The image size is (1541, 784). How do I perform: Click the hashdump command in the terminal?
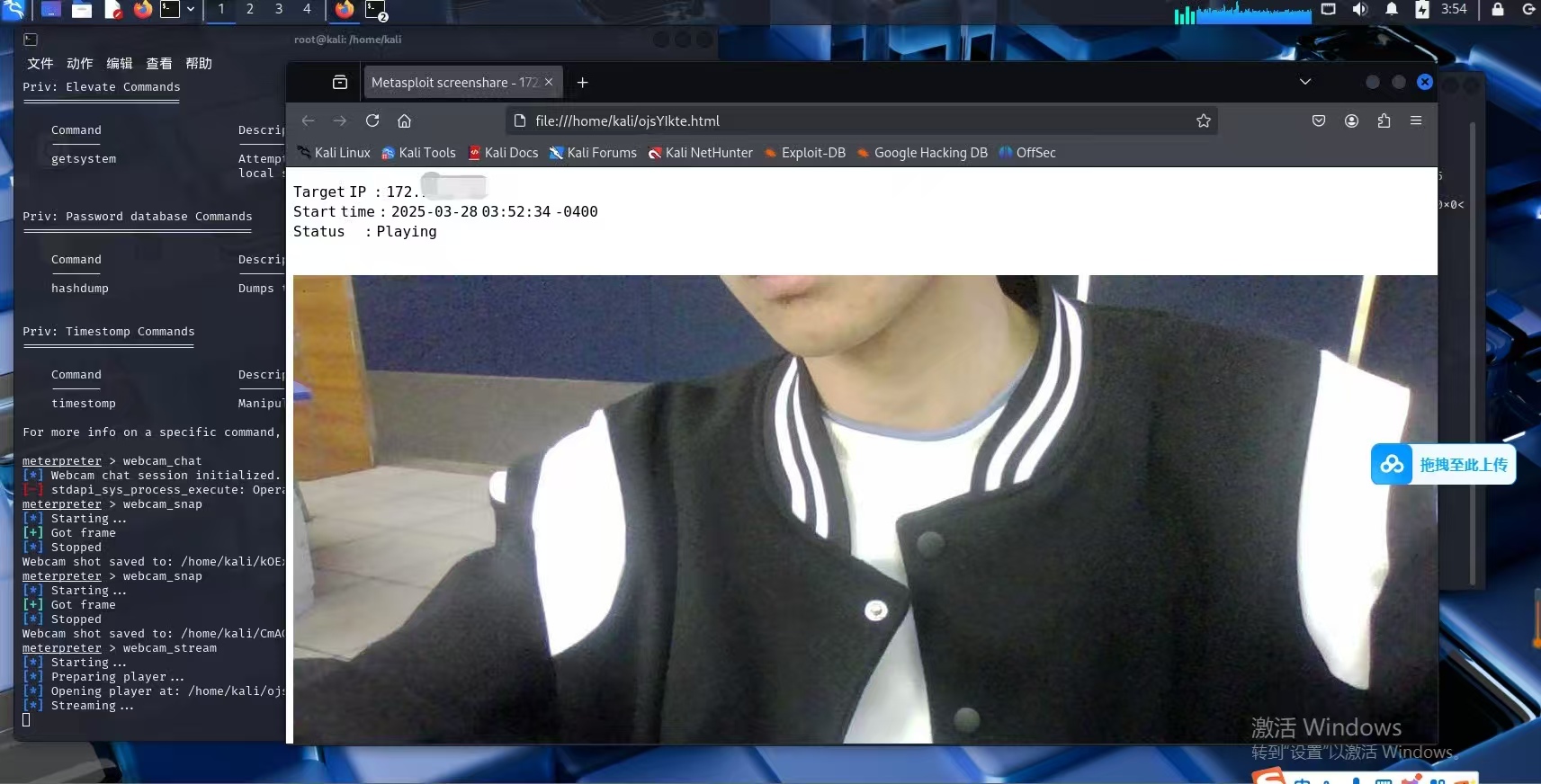[80, 289]
